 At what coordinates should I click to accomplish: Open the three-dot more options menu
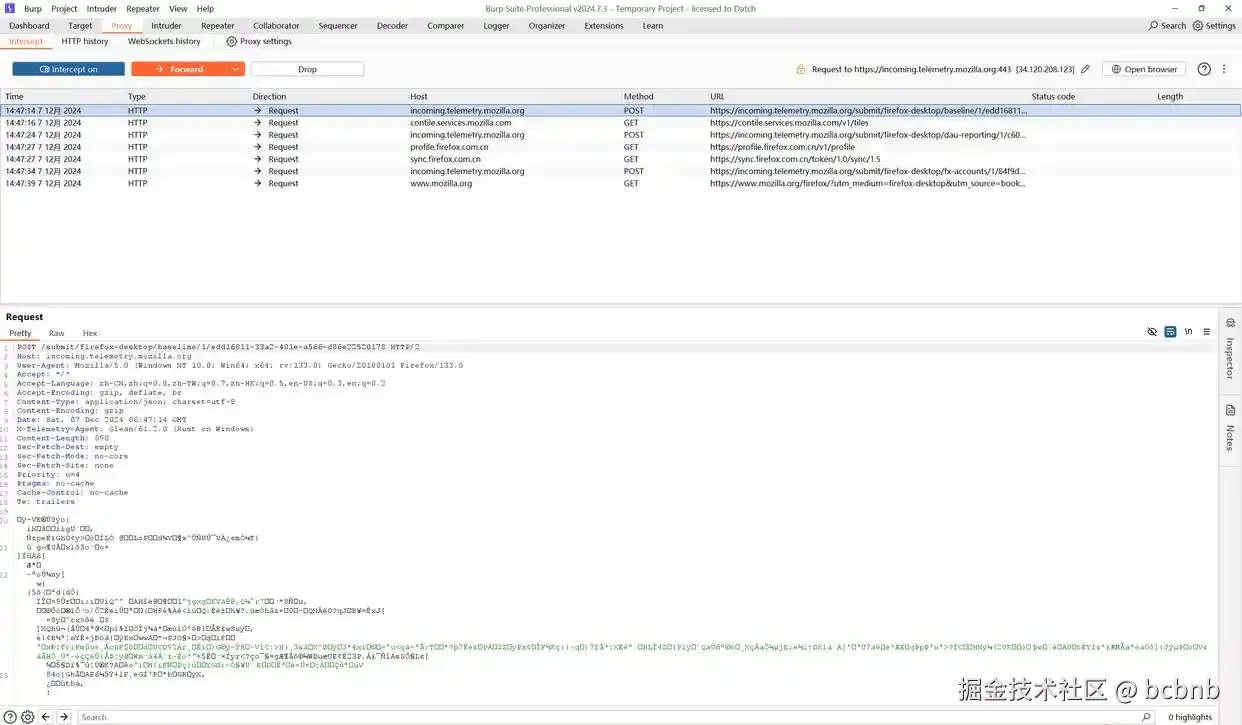(1225, 69)
